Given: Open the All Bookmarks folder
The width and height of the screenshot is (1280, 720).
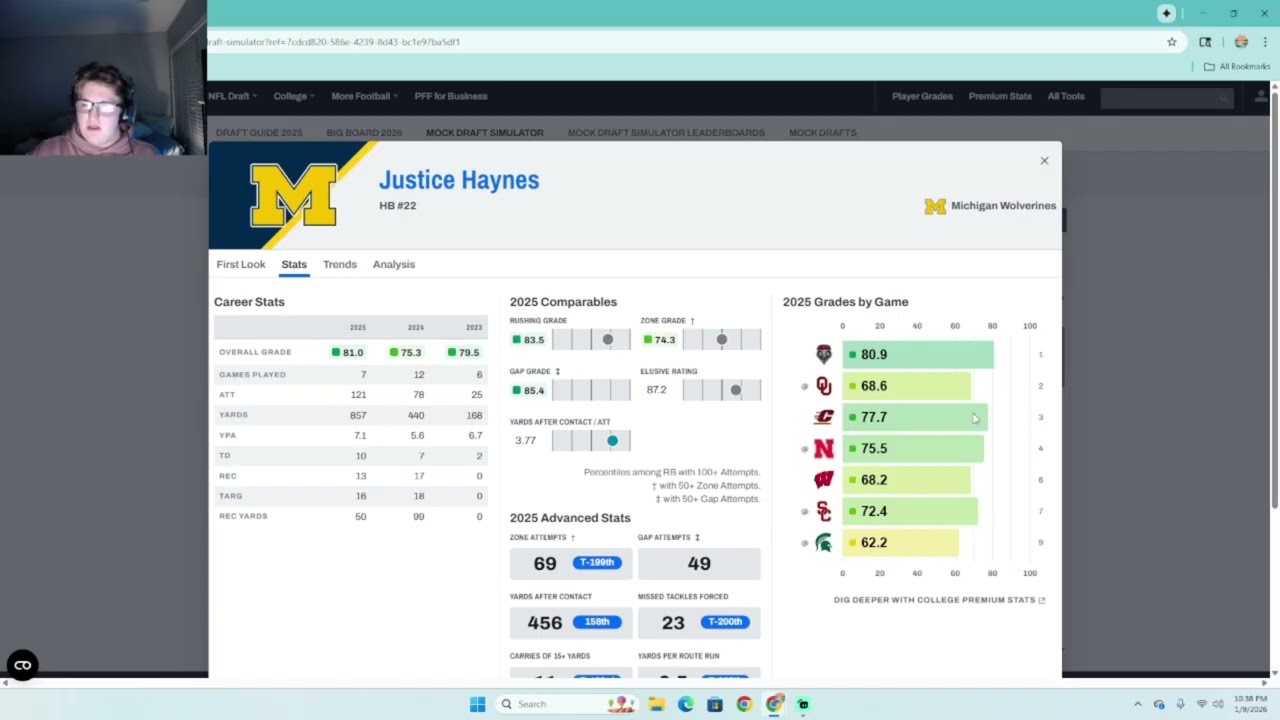Looking at the screenshot, I should 1237,66.
